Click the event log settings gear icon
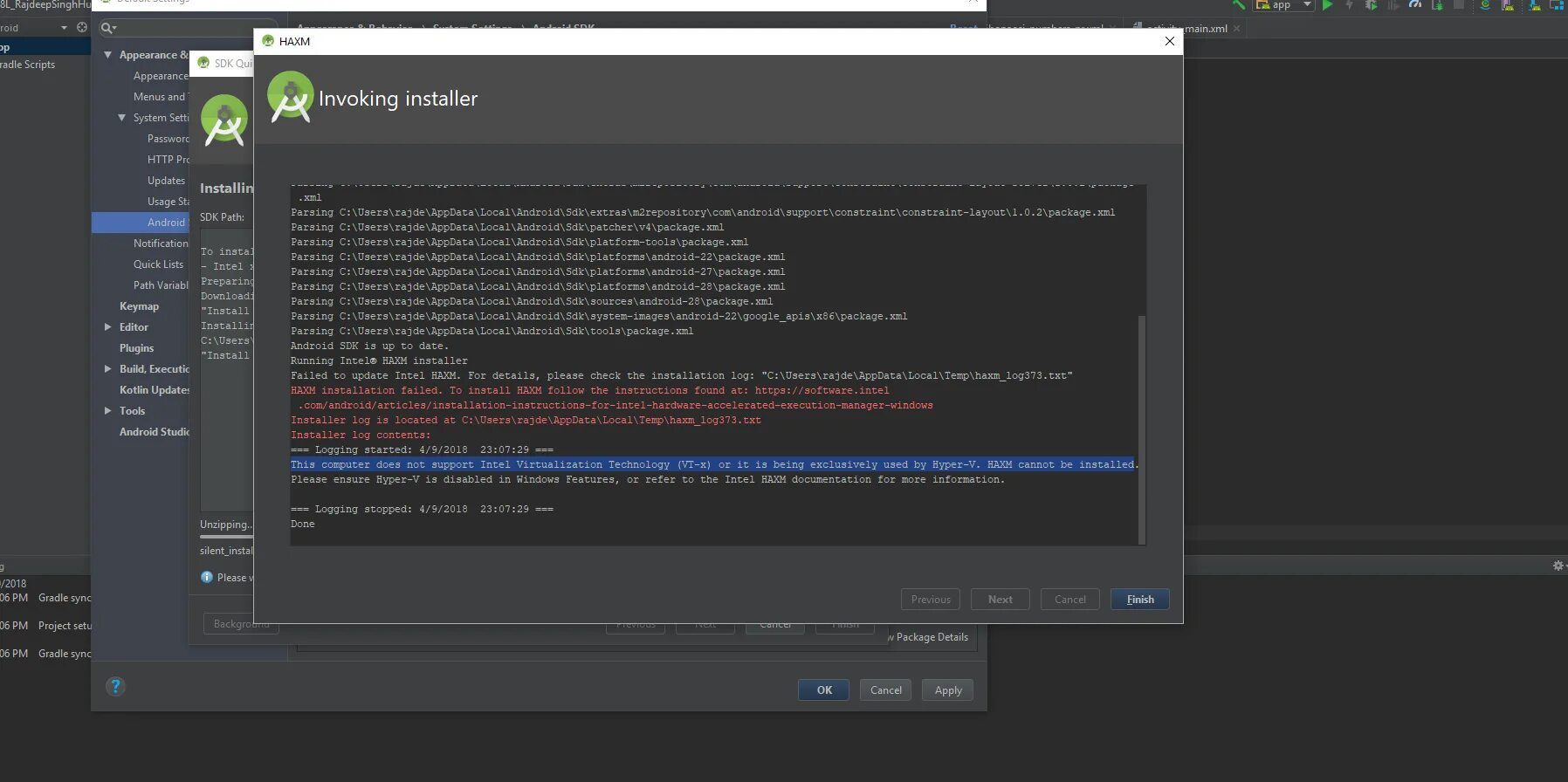The width and height of the screenshot is (1568, 782). (x=1558, y=566)
